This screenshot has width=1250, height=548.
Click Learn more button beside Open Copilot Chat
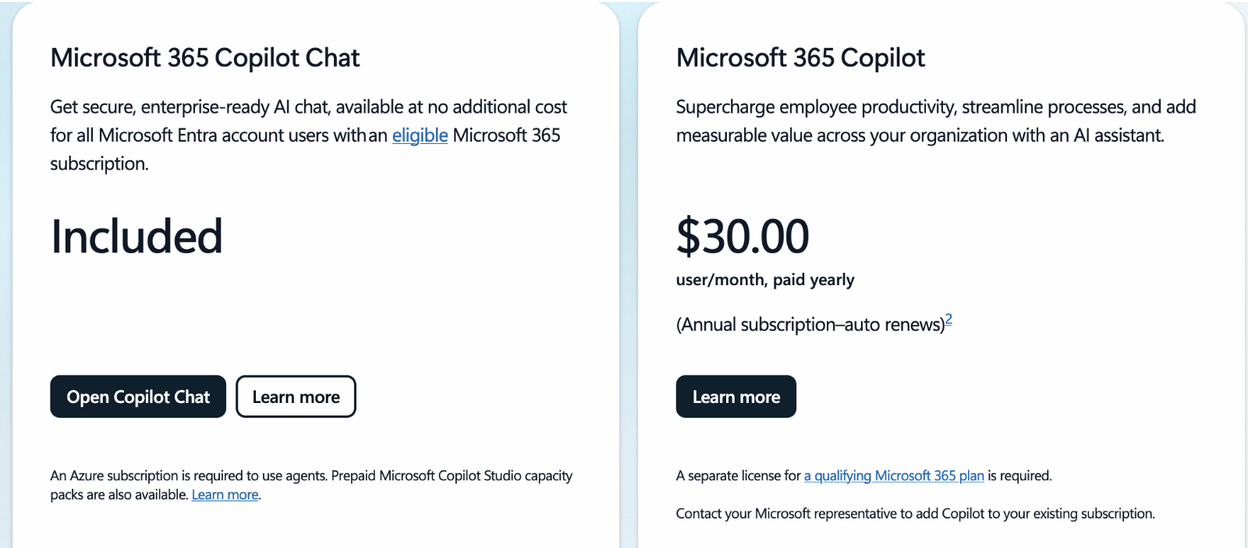point(296,397)
